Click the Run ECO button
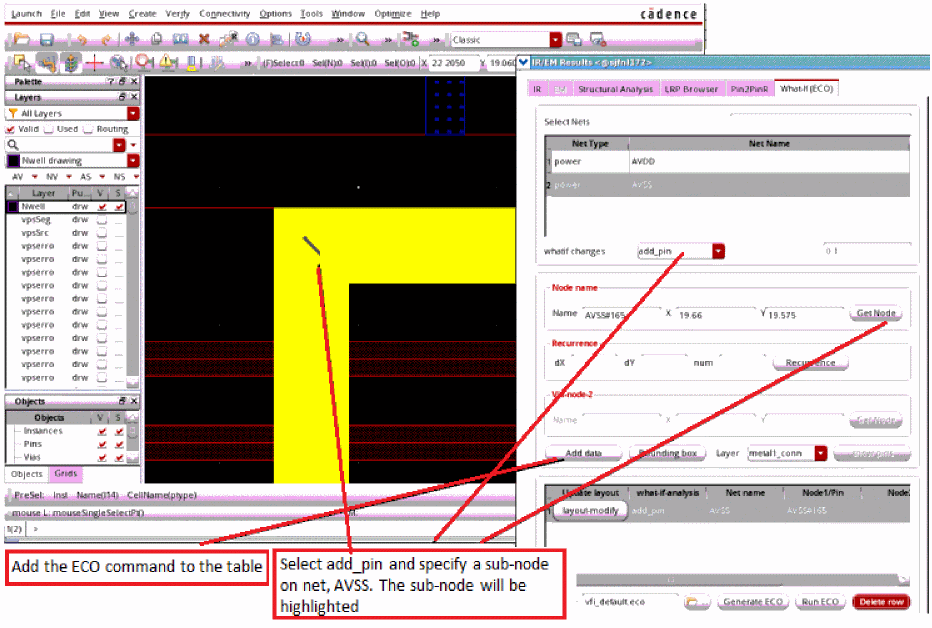The height and width of the screenshot is (628, 932). point(820,602)
